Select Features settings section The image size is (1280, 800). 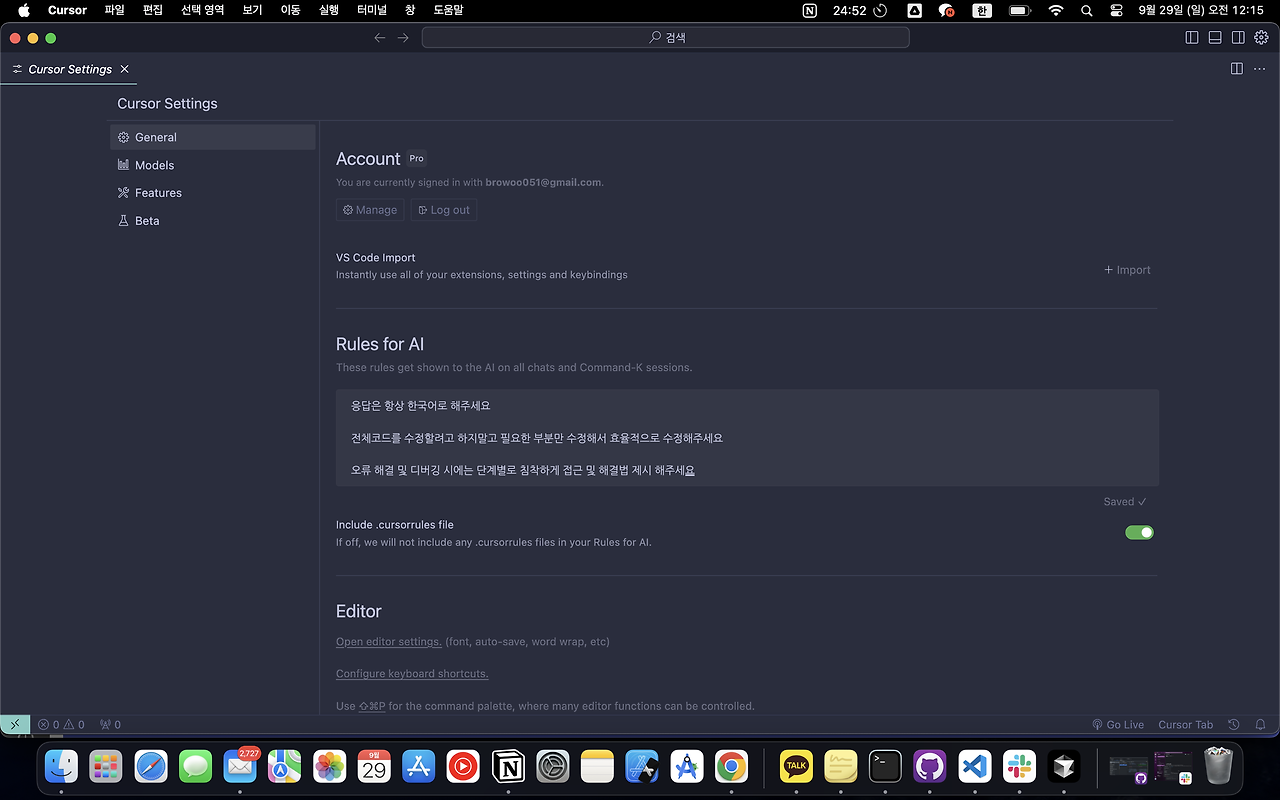(x=213, y=193)
